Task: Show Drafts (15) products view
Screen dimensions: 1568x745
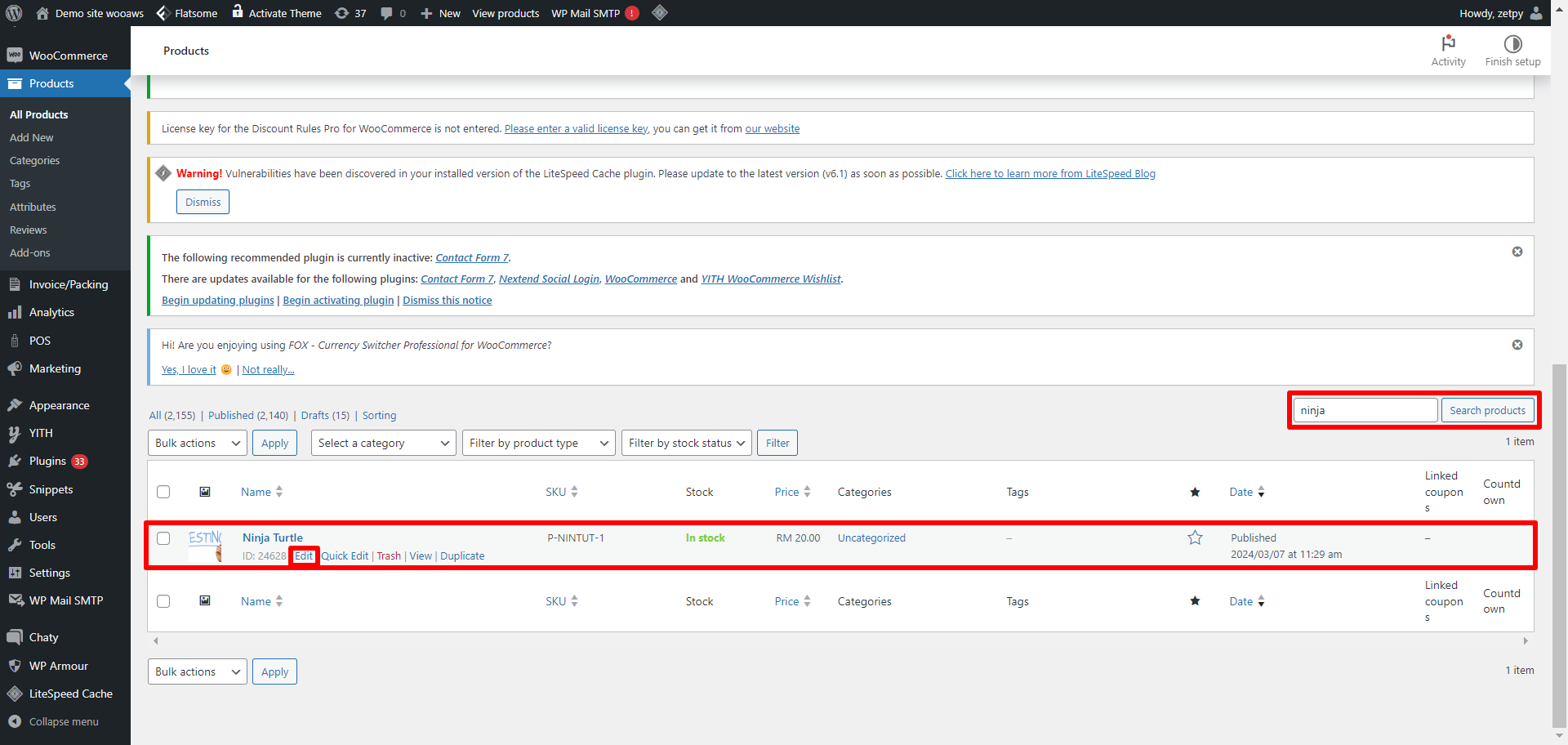Action: [x=325, y=415]
